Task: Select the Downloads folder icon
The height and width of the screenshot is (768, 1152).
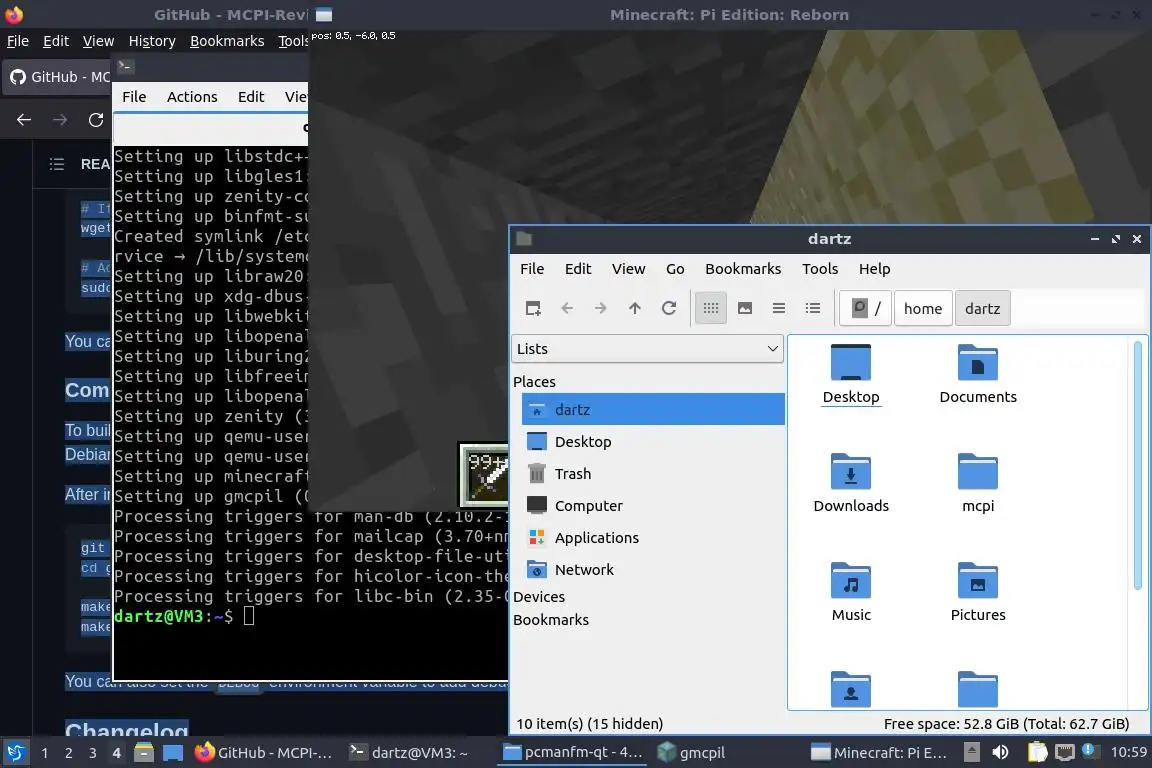Action: click(851, 483)
